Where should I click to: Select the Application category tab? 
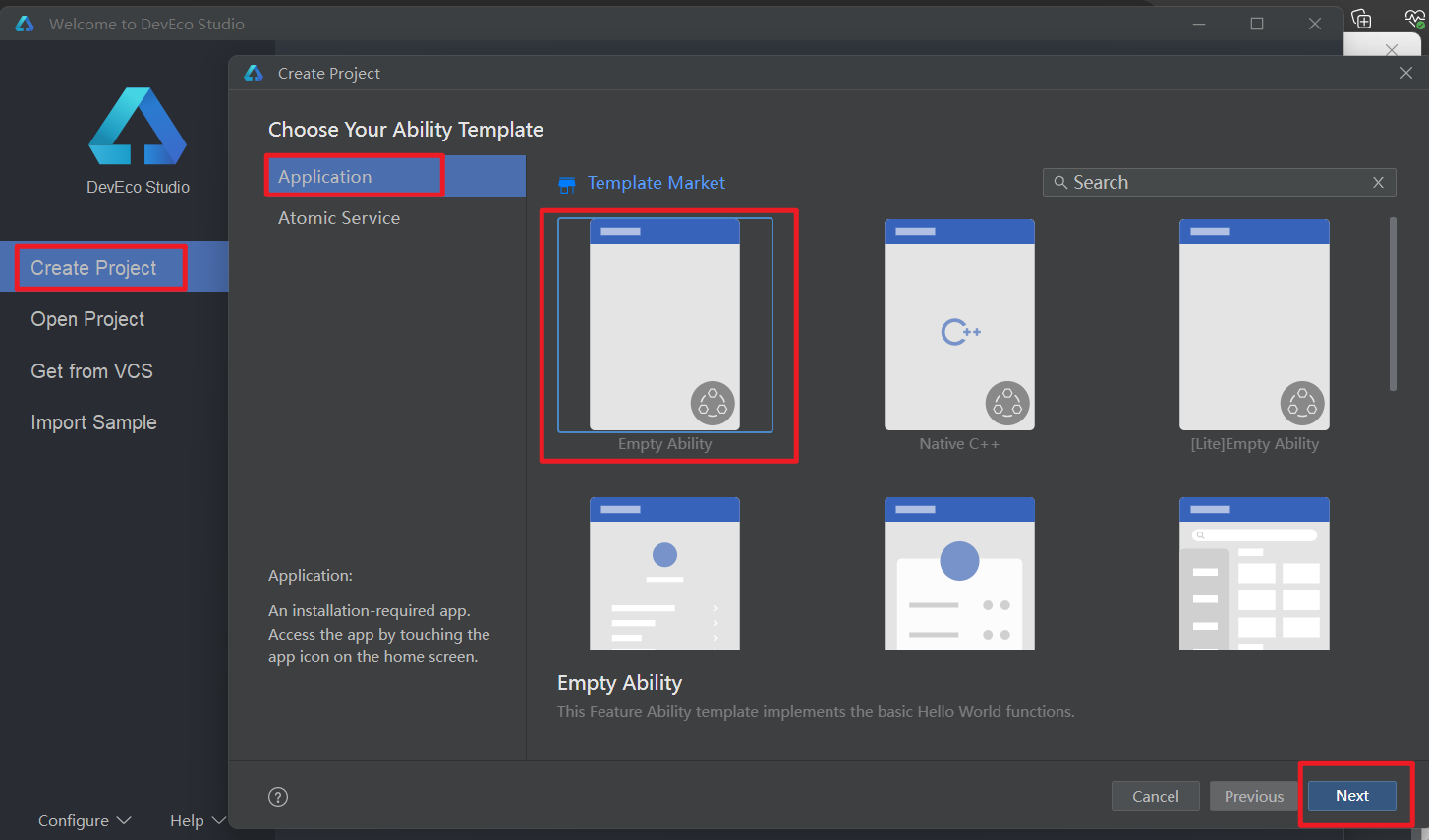395,177
